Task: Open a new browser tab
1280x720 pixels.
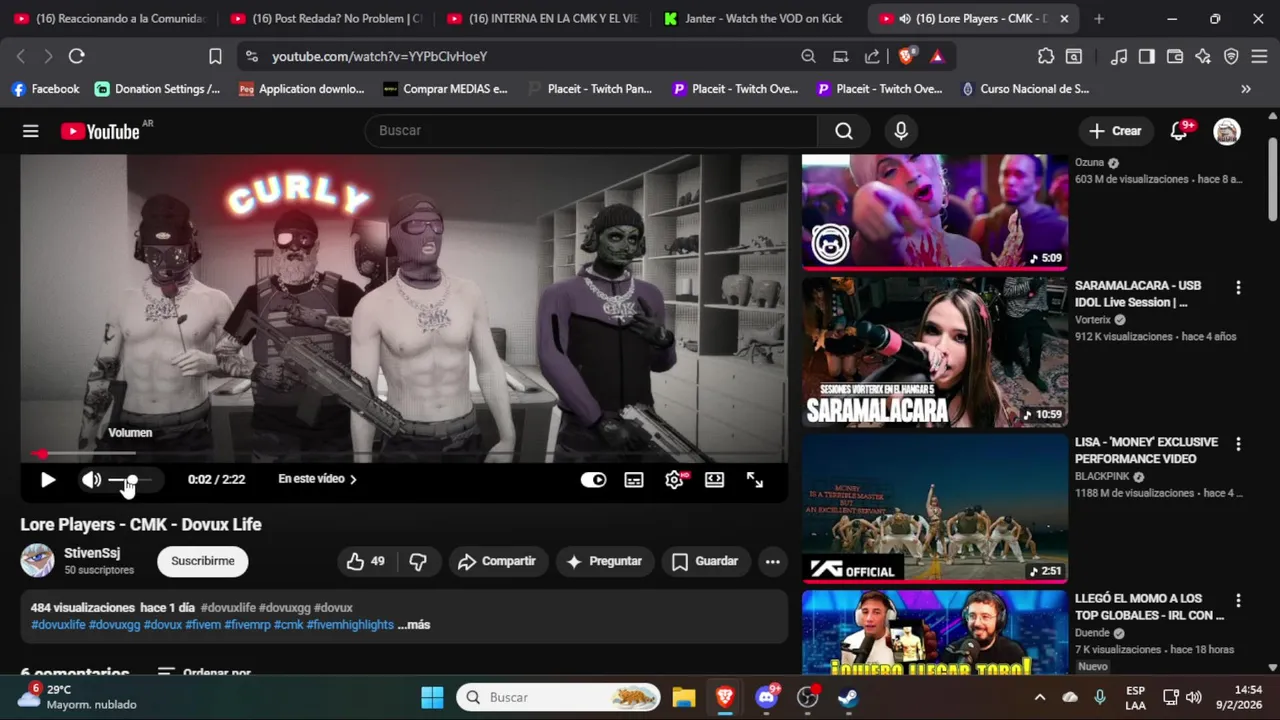Action: [1099, 18]
